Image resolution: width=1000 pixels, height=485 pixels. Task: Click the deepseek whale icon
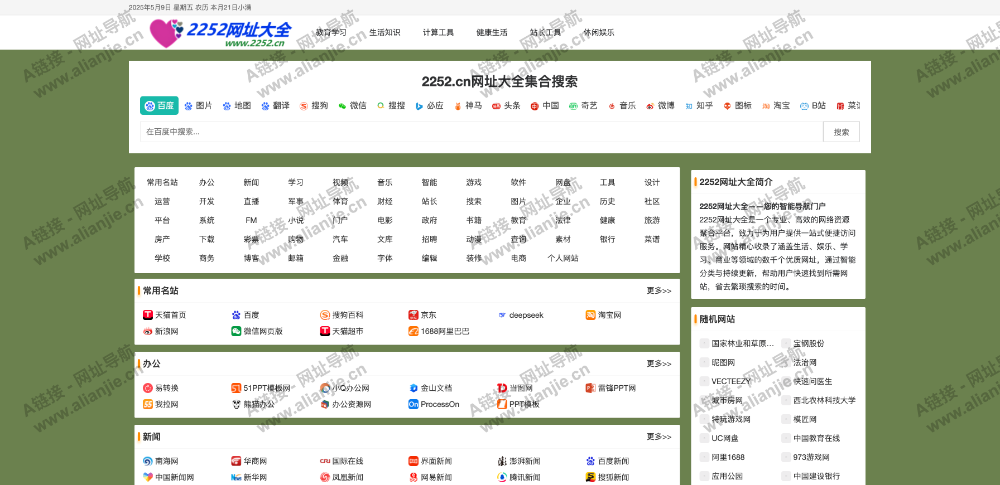pos(502,315)
